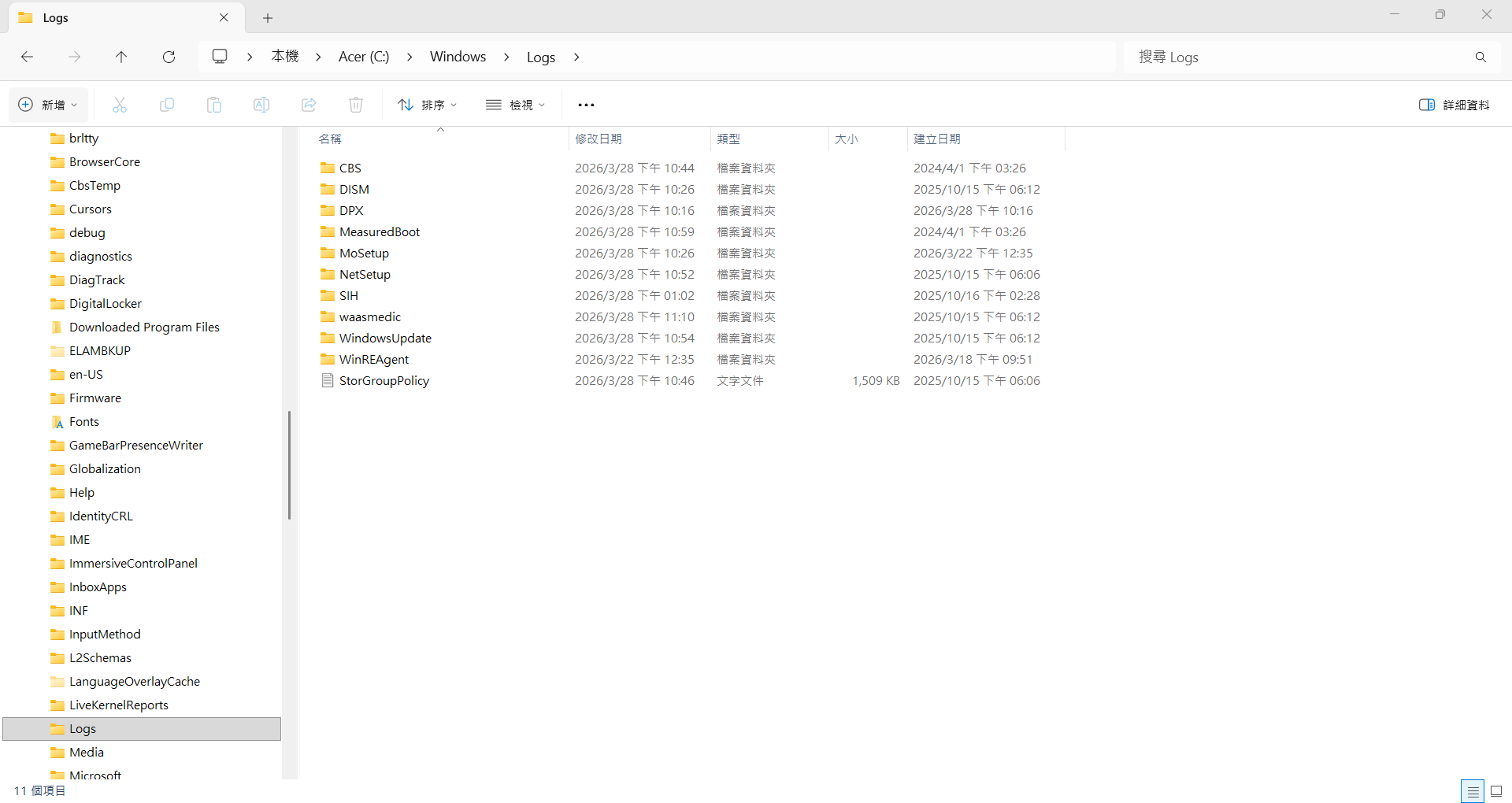Click the navigation pane vertical scrollbar
Viewport: 1512px width, 803px height.
click(x=290, y=464)
